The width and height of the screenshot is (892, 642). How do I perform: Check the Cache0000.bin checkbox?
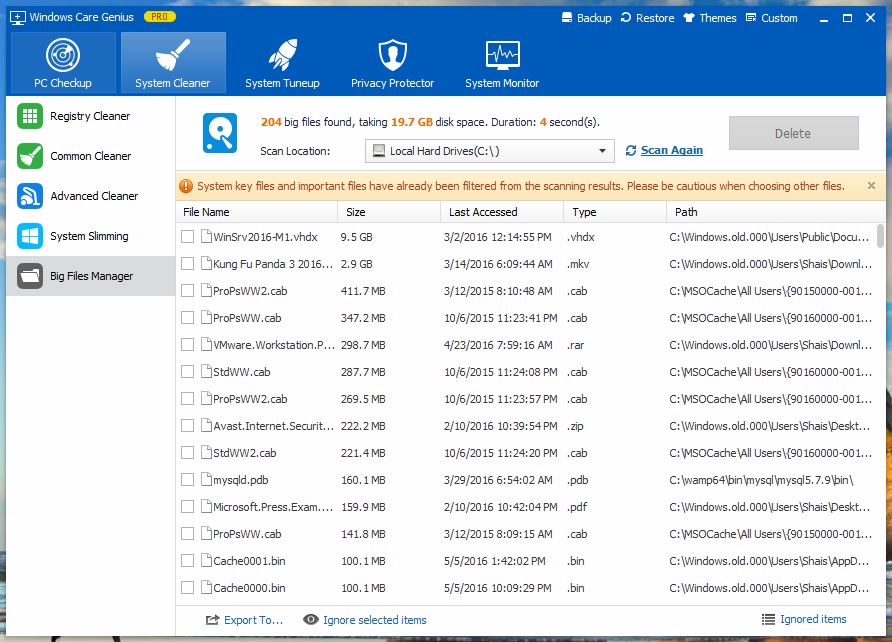coord(187,587)
